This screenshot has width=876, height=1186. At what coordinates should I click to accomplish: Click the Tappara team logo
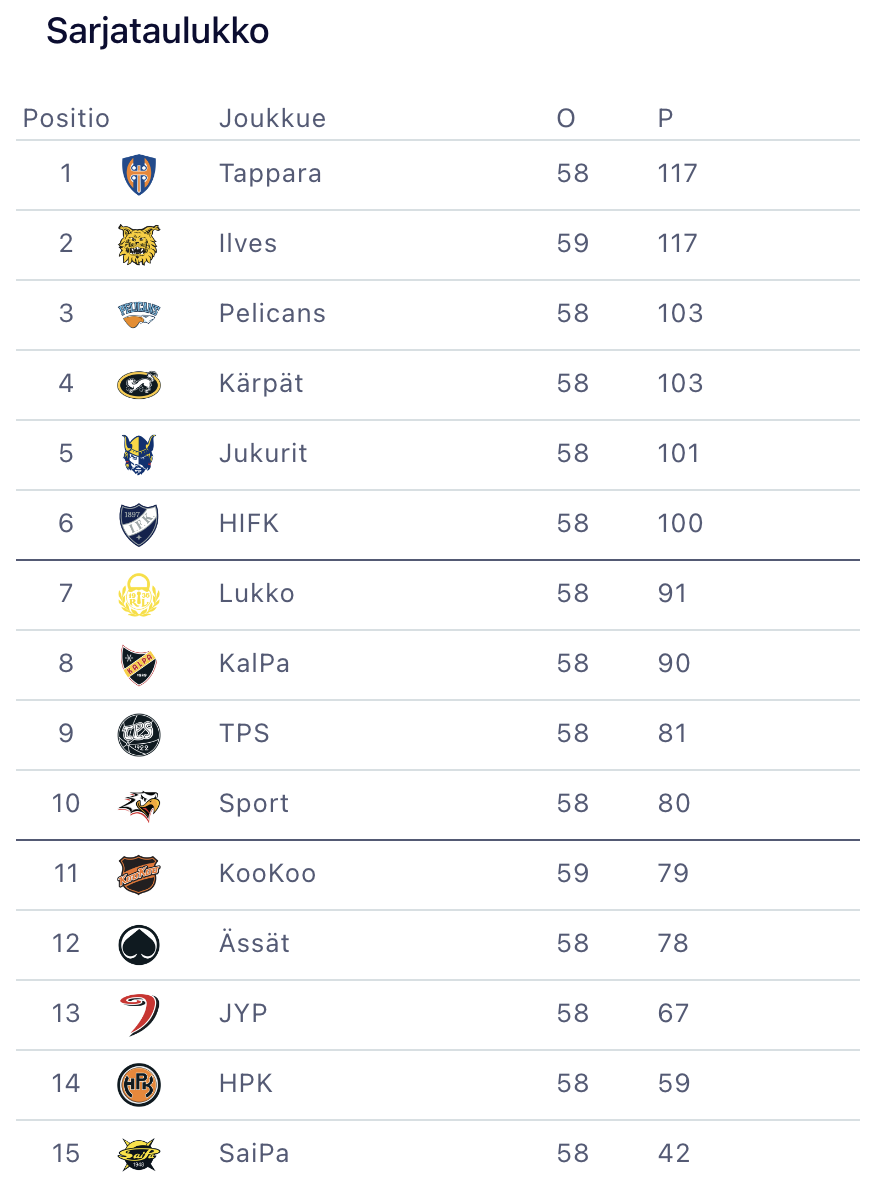pyautogui.click(x=138, y=174)
